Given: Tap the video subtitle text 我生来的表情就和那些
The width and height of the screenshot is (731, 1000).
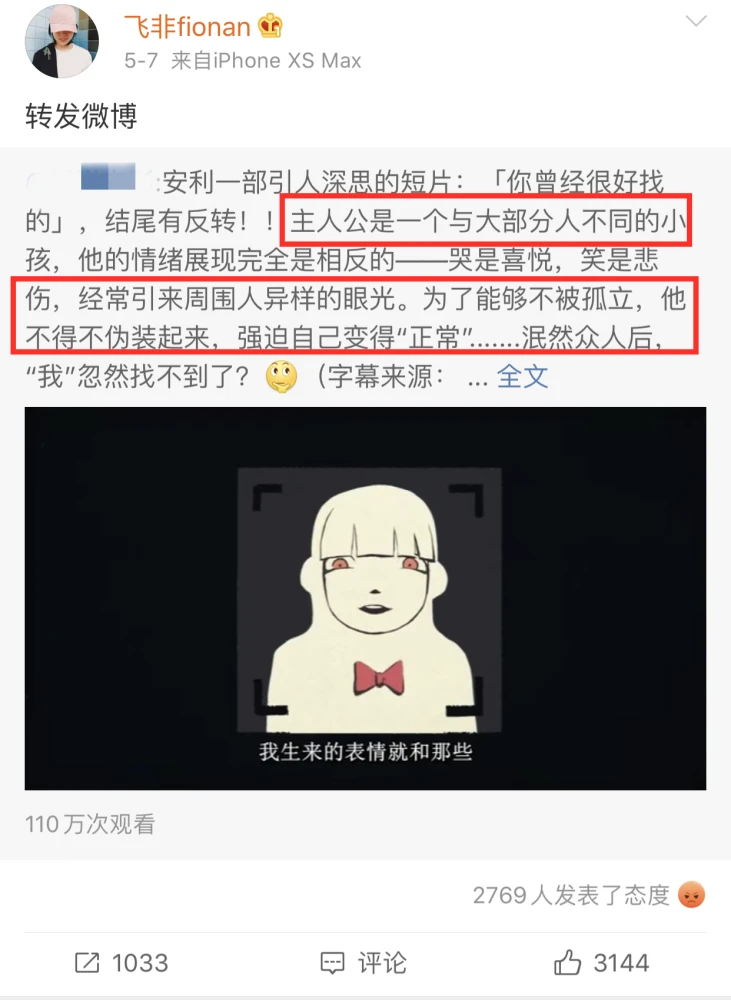Looking at the screenshot, I should click(x=366, y=751).
